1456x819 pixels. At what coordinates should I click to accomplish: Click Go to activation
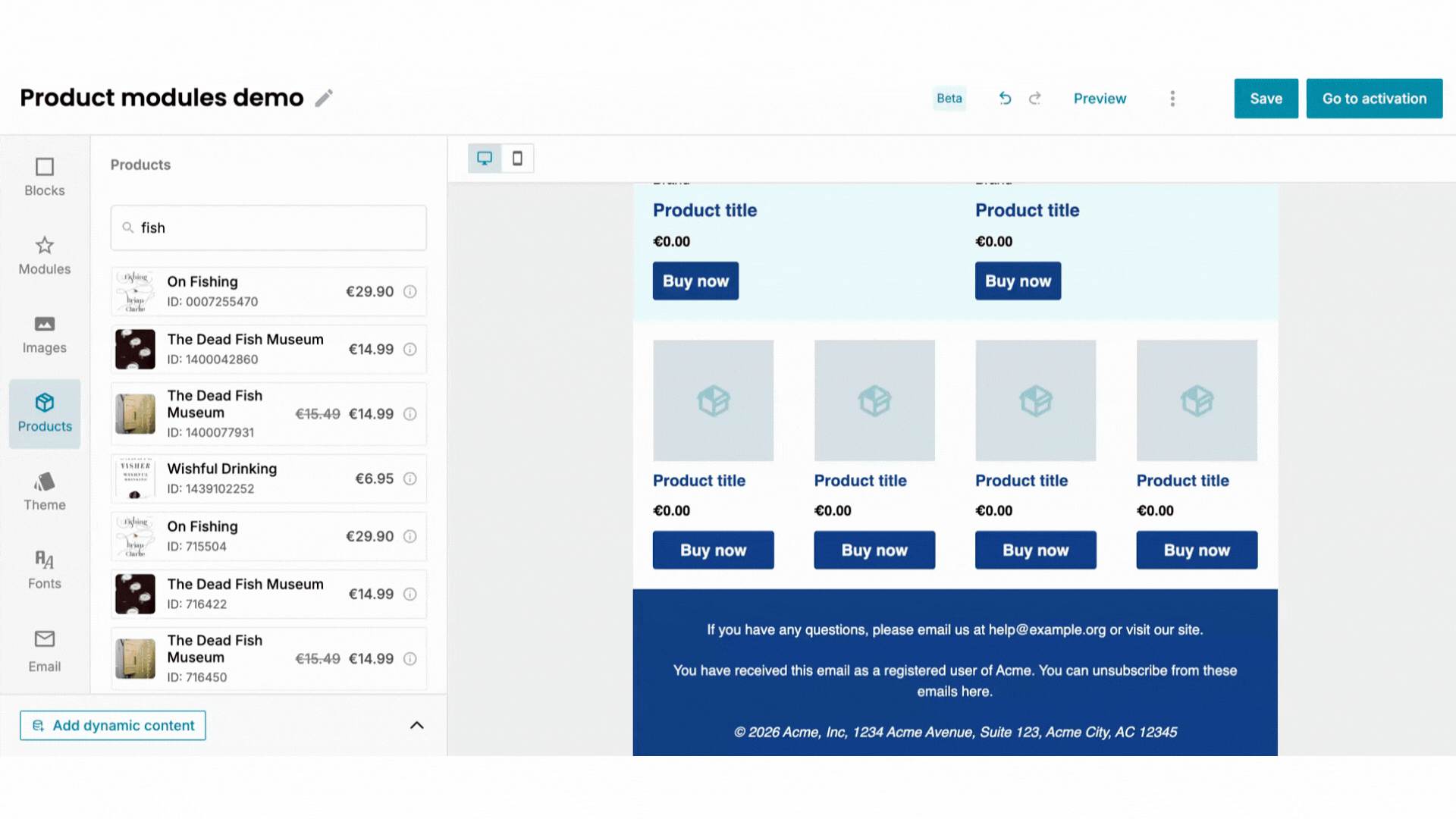[1374, 98]
